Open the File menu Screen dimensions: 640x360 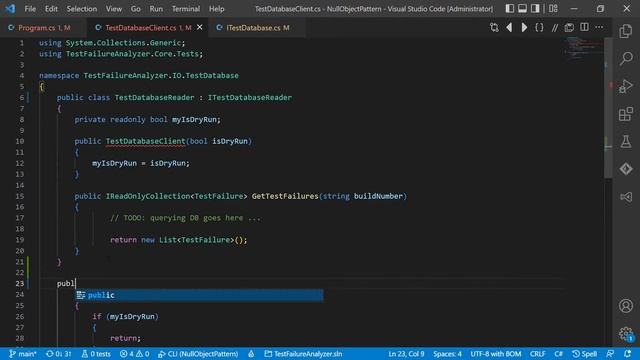coord(30,9)
